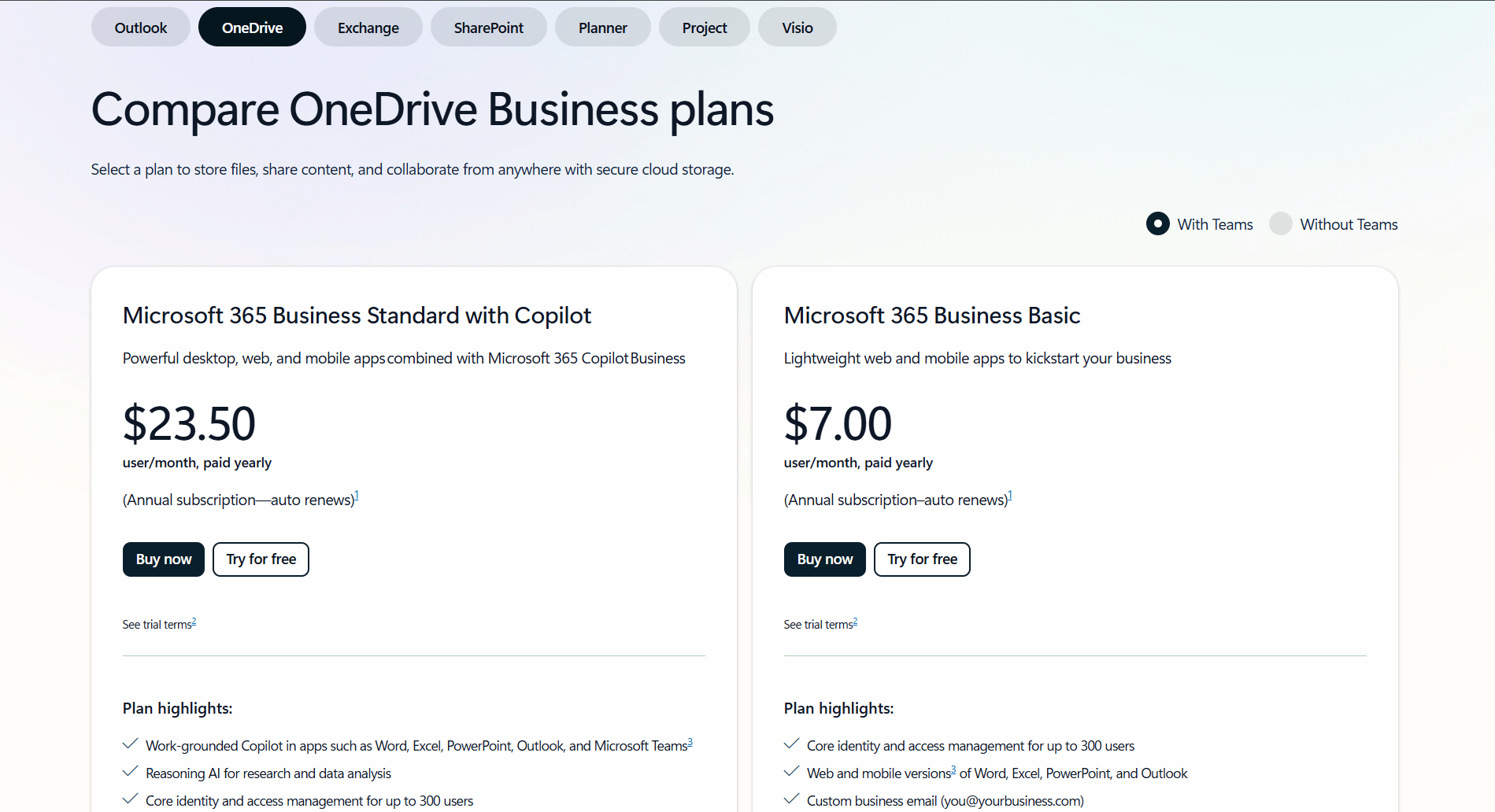Click Reasoning AI for research and data analysis

(268, 773)
